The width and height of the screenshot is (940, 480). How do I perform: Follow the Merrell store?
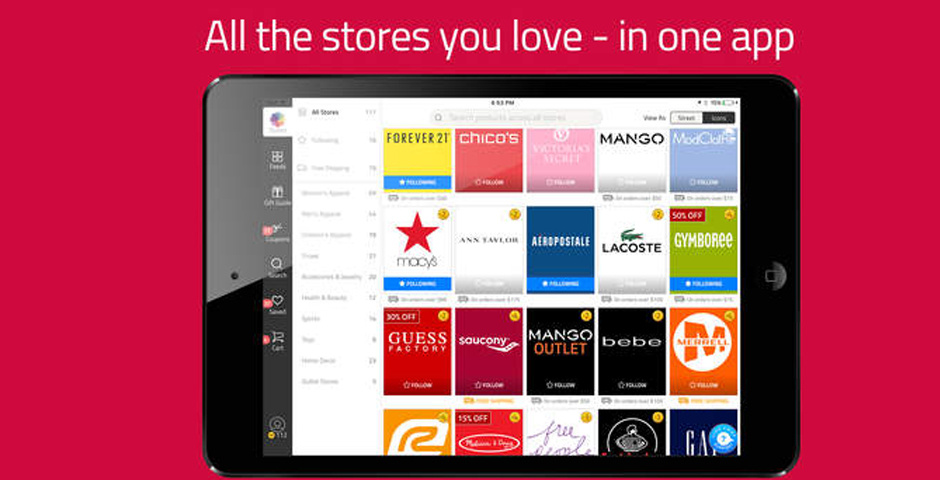coord(704,385)
